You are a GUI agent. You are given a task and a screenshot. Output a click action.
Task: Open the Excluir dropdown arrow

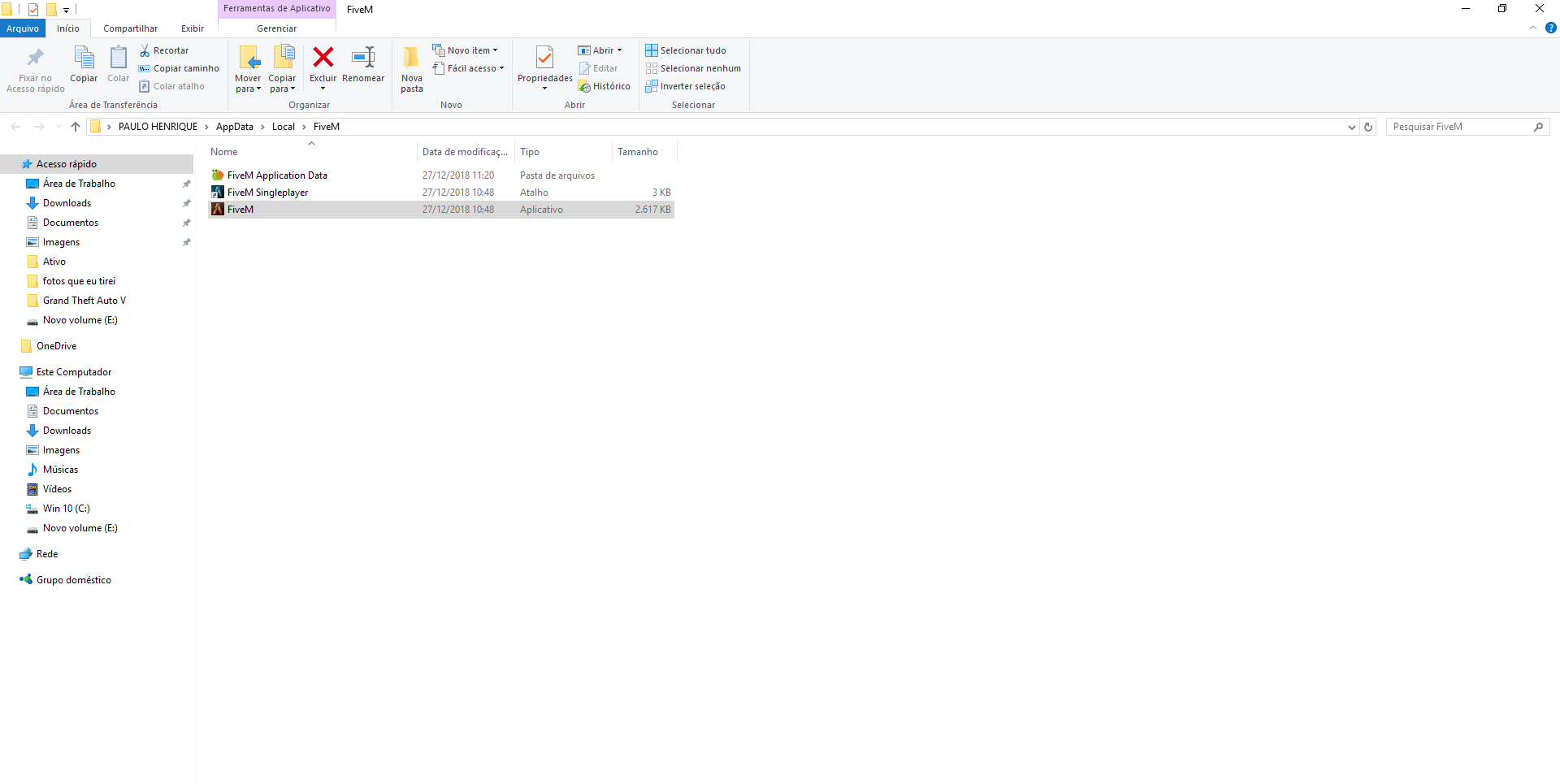pyautogui.click(x=323, y=89)
